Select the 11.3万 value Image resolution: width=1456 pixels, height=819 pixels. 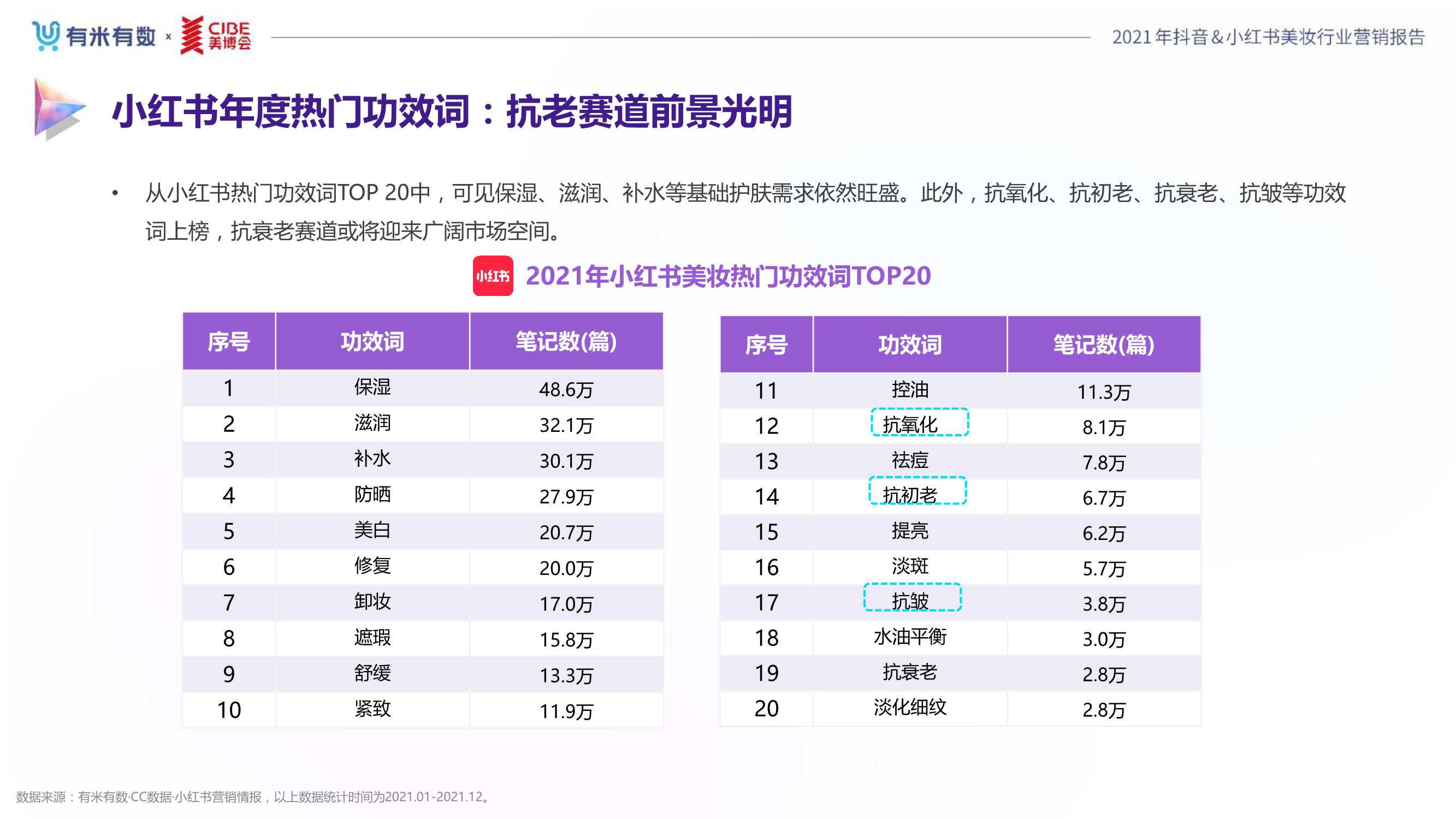click(1104, 391)
